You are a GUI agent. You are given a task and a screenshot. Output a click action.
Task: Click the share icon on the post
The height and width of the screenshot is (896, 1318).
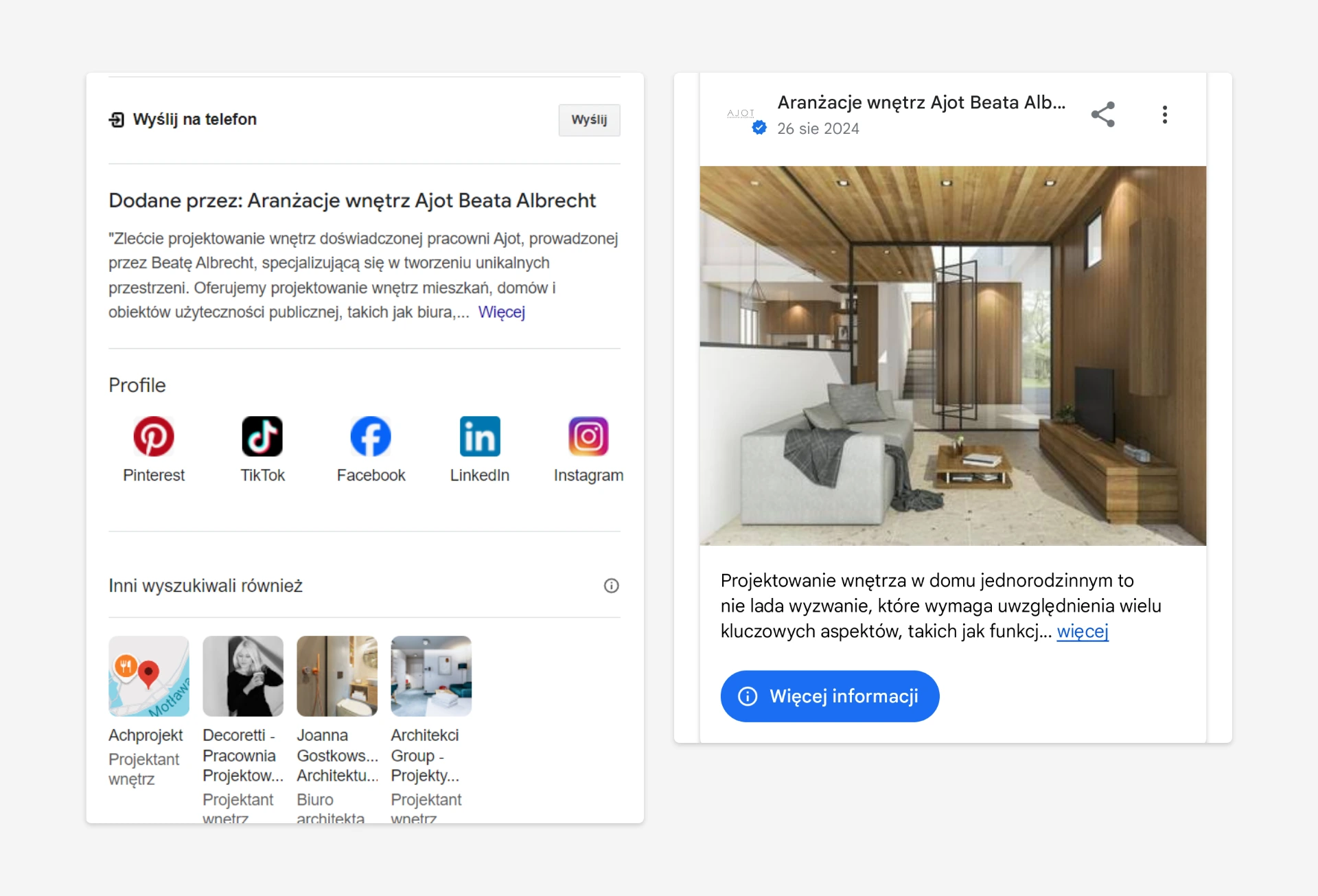[1103, 114]
